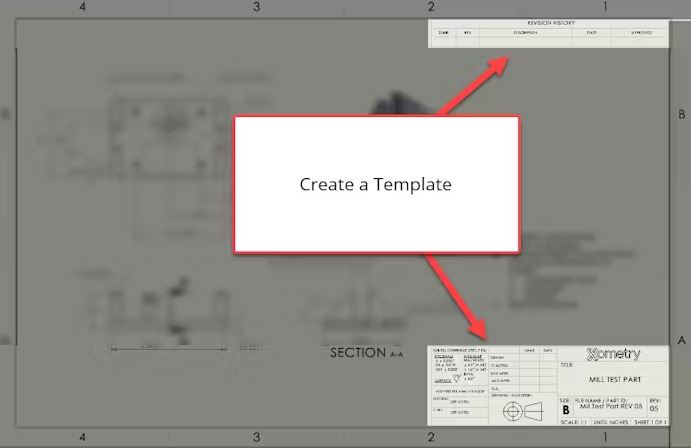Screen dimensions: 691x448
Task: Click the Xometry logo in title block
Action: [613, 353]
